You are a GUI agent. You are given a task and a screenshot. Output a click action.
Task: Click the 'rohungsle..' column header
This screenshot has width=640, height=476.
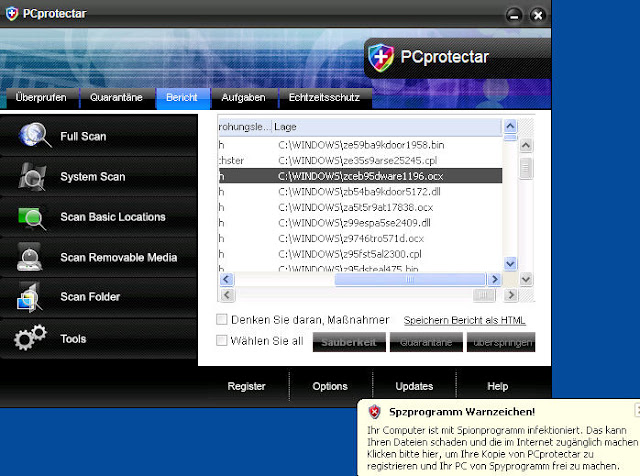coord(245,127)
